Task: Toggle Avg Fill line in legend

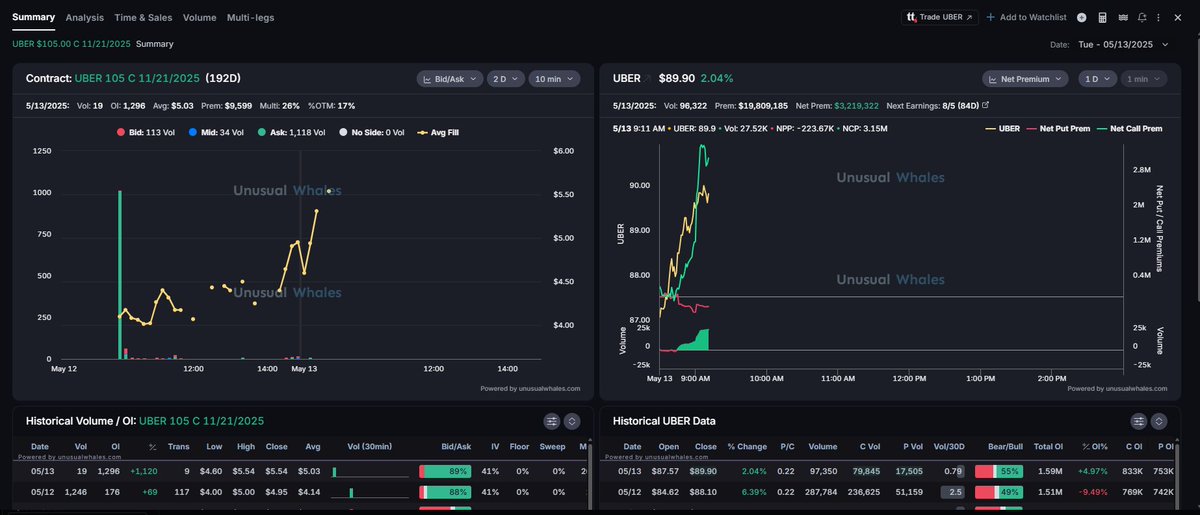Action: pos(438,131)
